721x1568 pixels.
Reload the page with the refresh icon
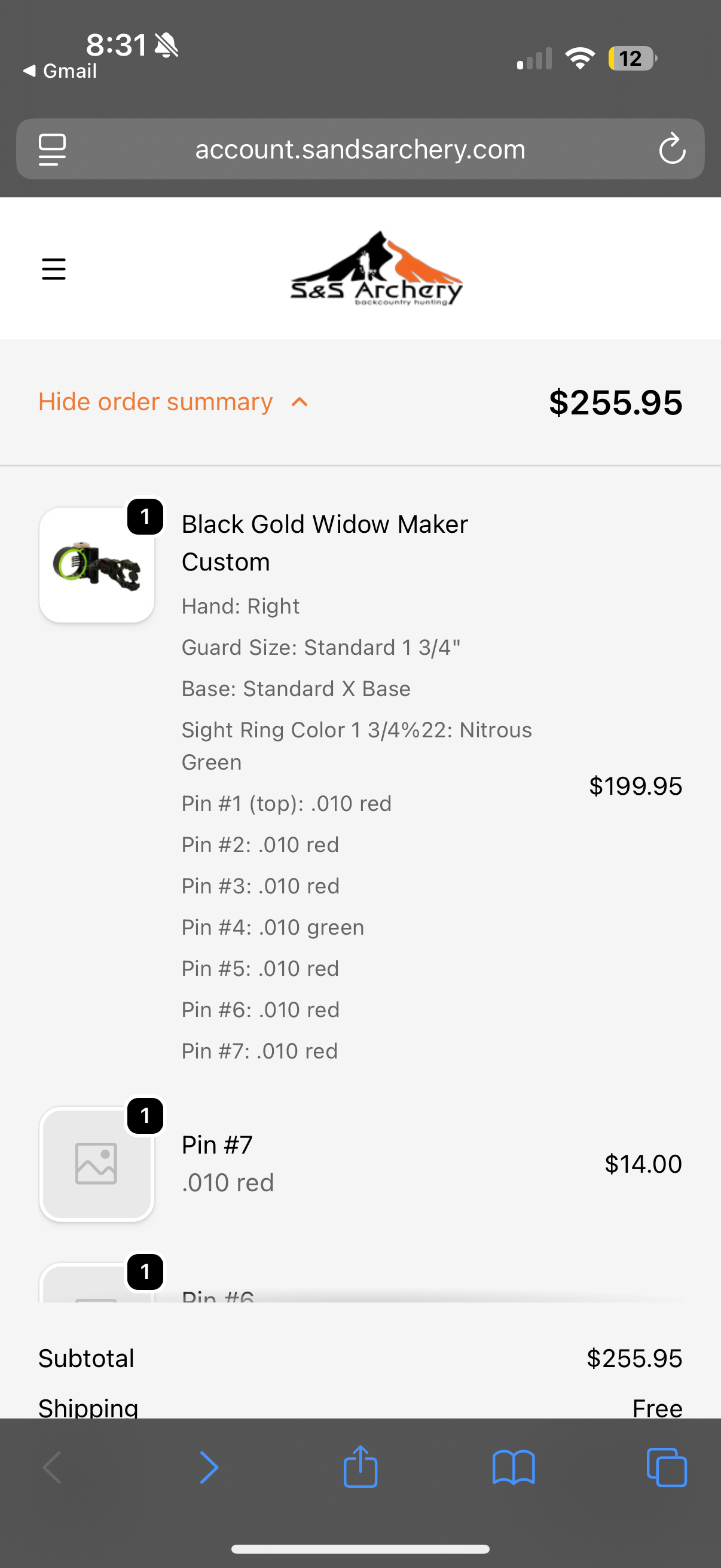pyautogui.click(x=672, y=149)
